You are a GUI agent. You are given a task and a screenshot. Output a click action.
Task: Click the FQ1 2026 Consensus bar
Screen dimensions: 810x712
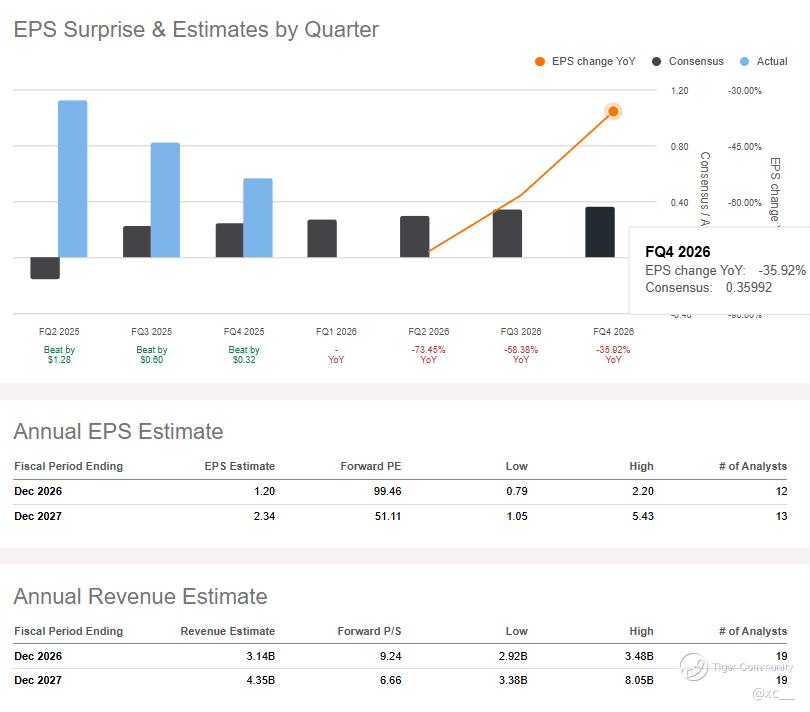(322, 238)
